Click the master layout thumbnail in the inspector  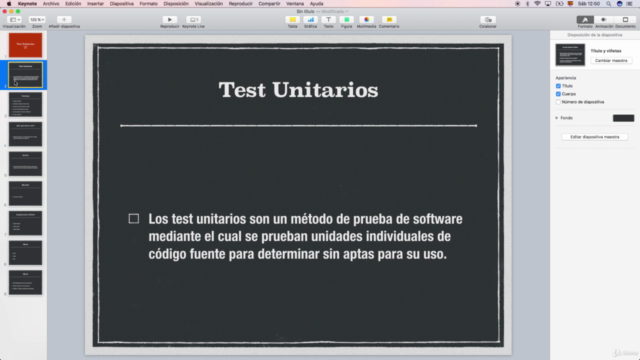570,55
